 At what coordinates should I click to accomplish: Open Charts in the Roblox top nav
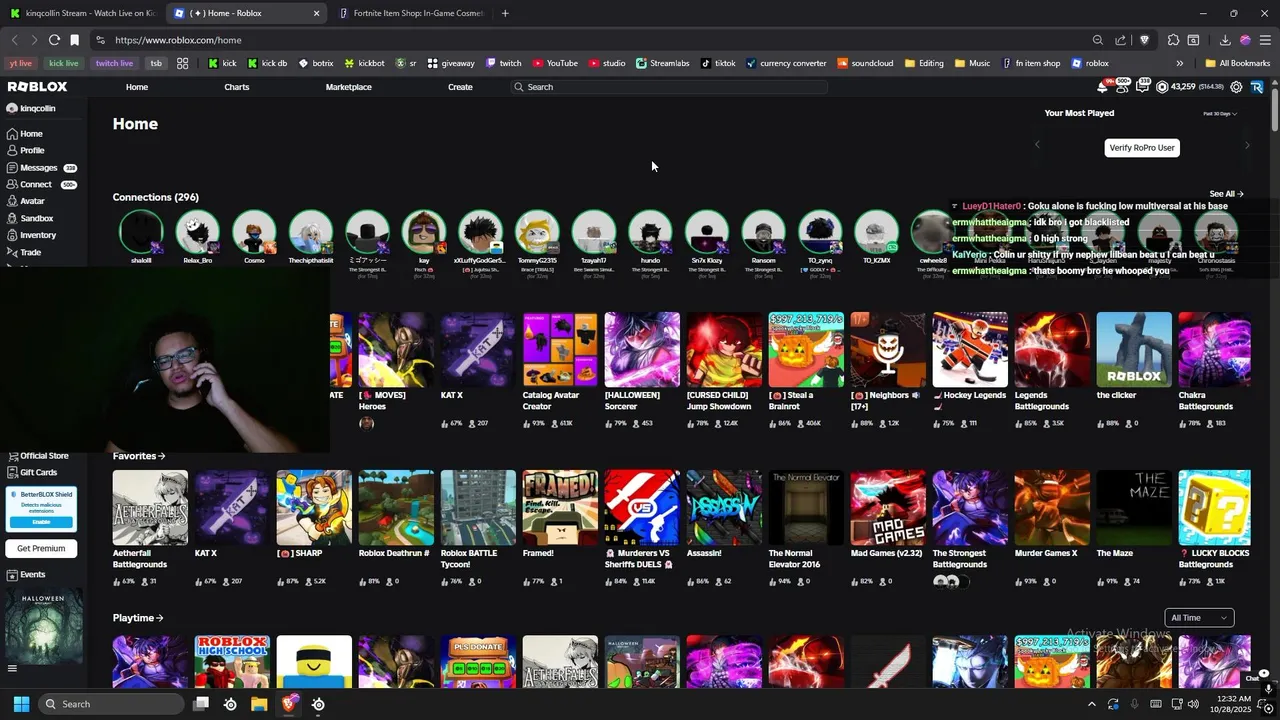coord(237,87)
